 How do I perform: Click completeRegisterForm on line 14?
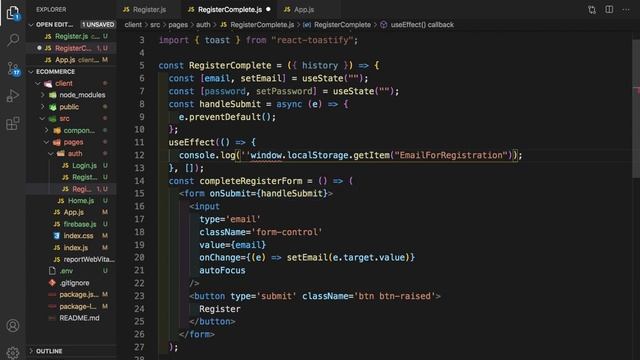click(x=250, y=181)
